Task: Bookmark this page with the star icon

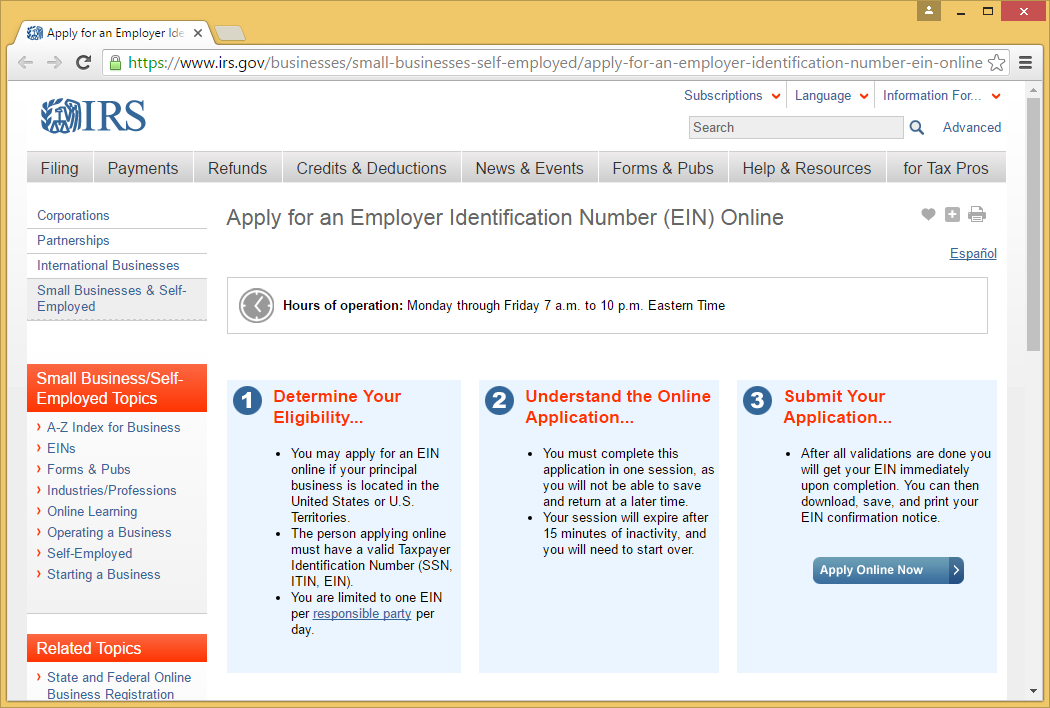Action: [x=996, y=63]
